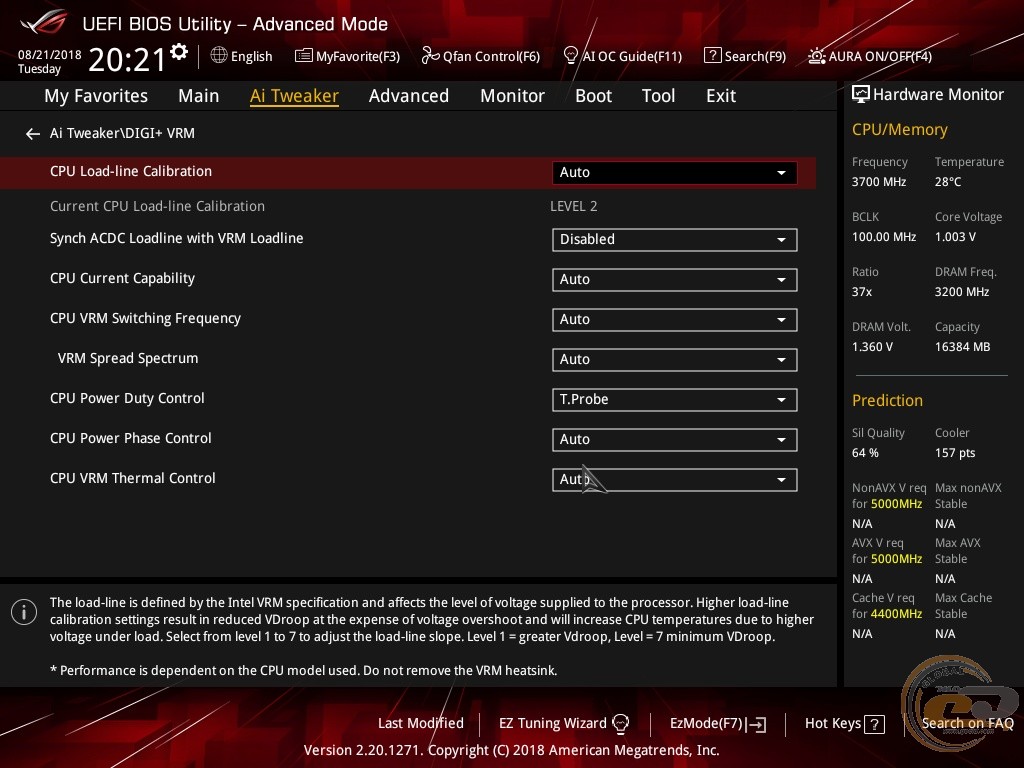Switch to EzMode(F7)
Screen dimensions: 1024x768
click(717, 723)
